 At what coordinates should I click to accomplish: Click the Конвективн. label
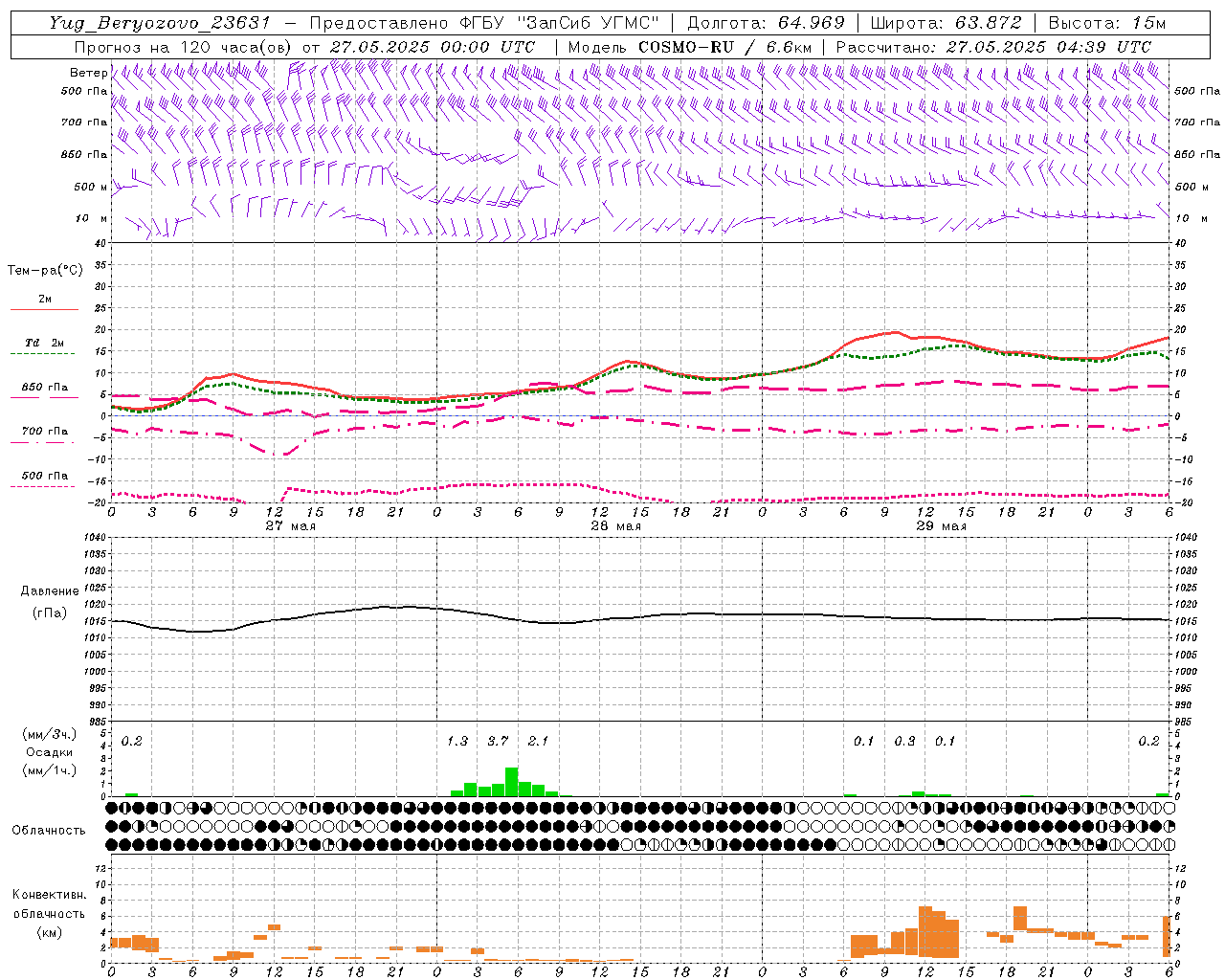pos(49,895)
